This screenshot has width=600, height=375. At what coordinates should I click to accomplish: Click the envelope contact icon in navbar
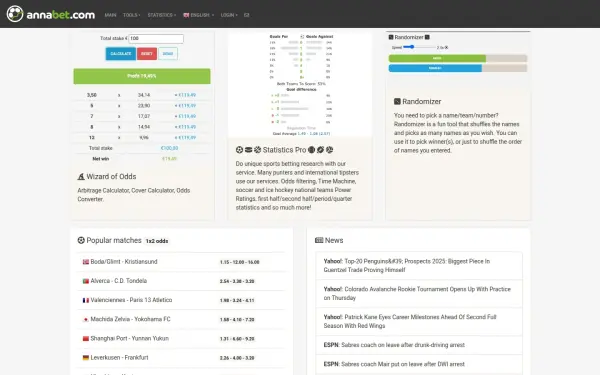pyautogui.click(x=246, y=15)
